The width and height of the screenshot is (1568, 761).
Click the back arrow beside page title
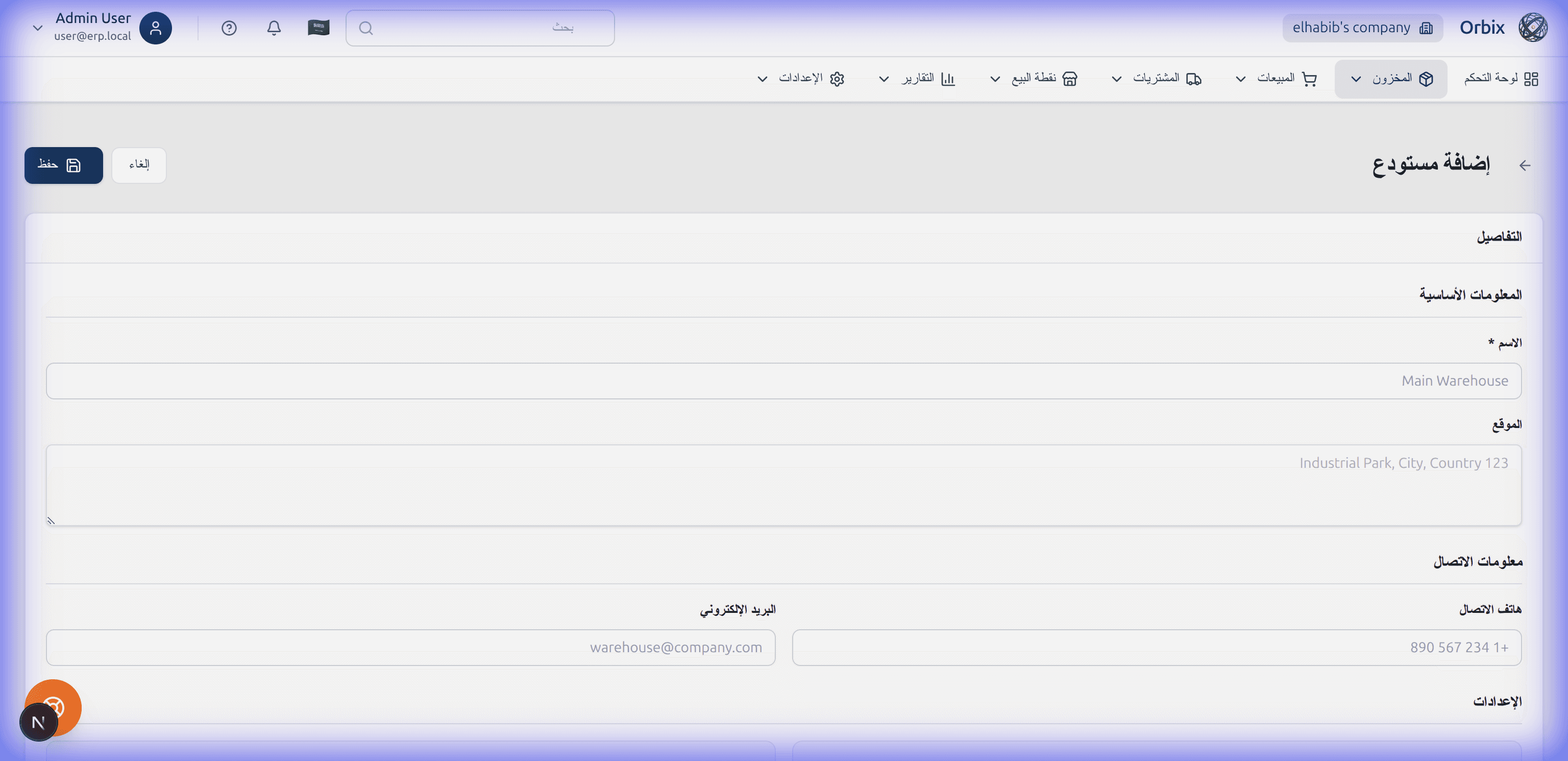(1524, 165)
